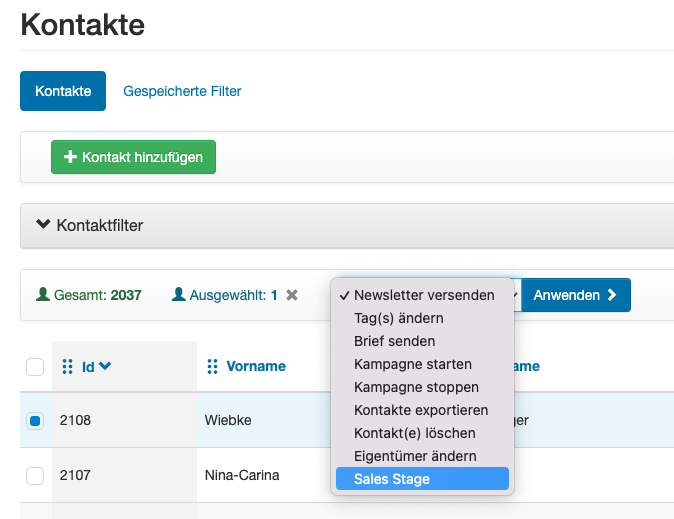674x519 pixels.
Task: Click the first name Nina-Carina
Action: [242, 475]
